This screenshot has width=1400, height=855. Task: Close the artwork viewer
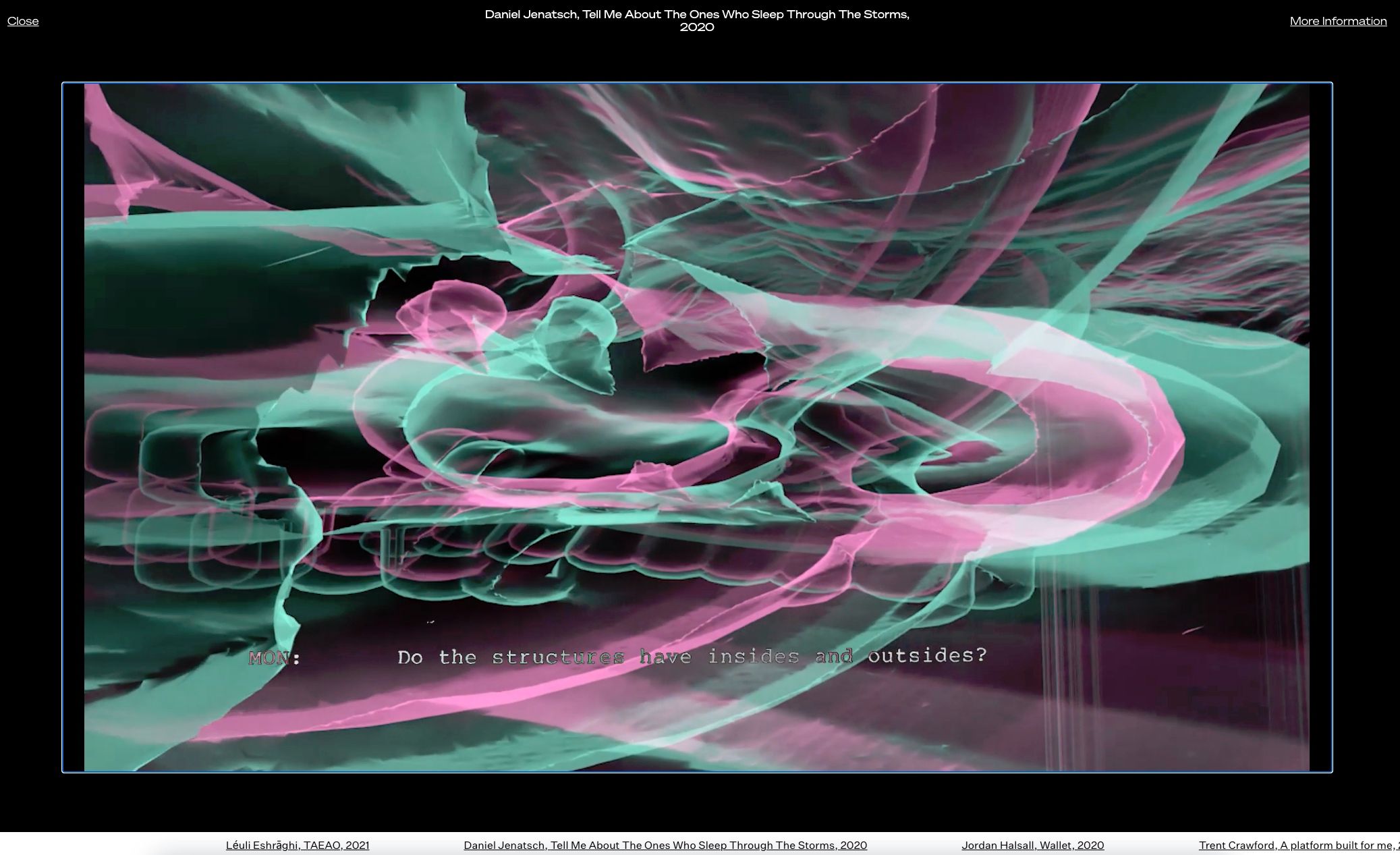coord(23,21)
